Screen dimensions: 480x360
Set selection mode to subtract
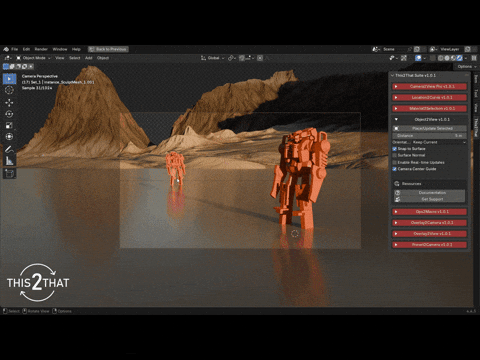18,67
